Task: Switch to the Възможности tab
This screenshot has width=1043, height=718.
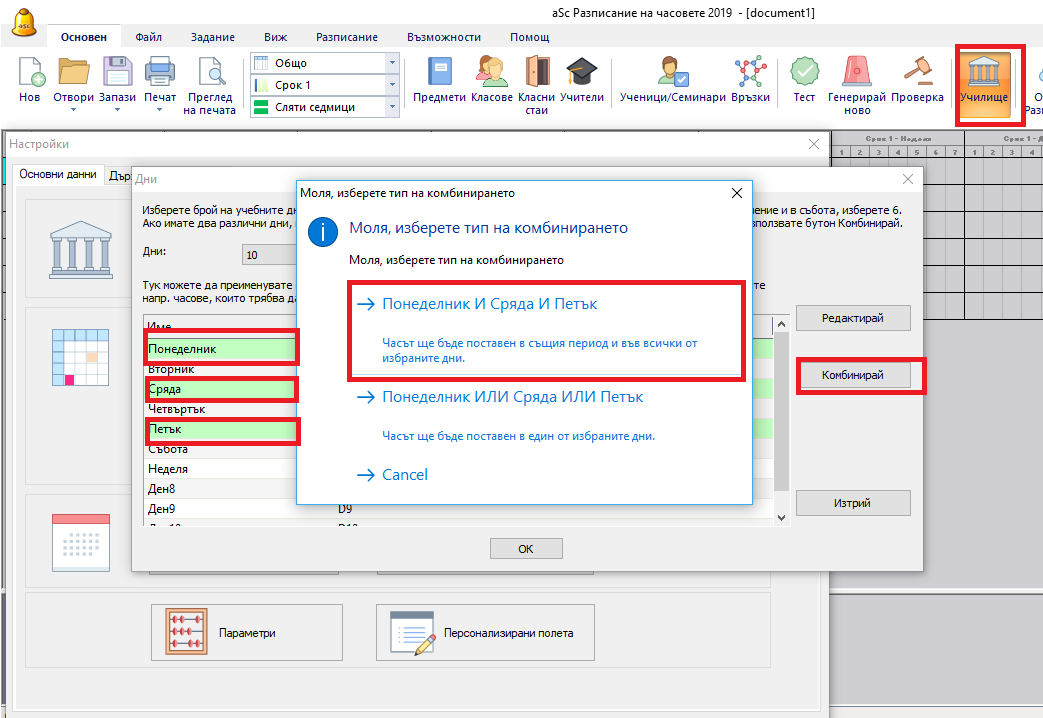Action: click(x=443, y=37)
